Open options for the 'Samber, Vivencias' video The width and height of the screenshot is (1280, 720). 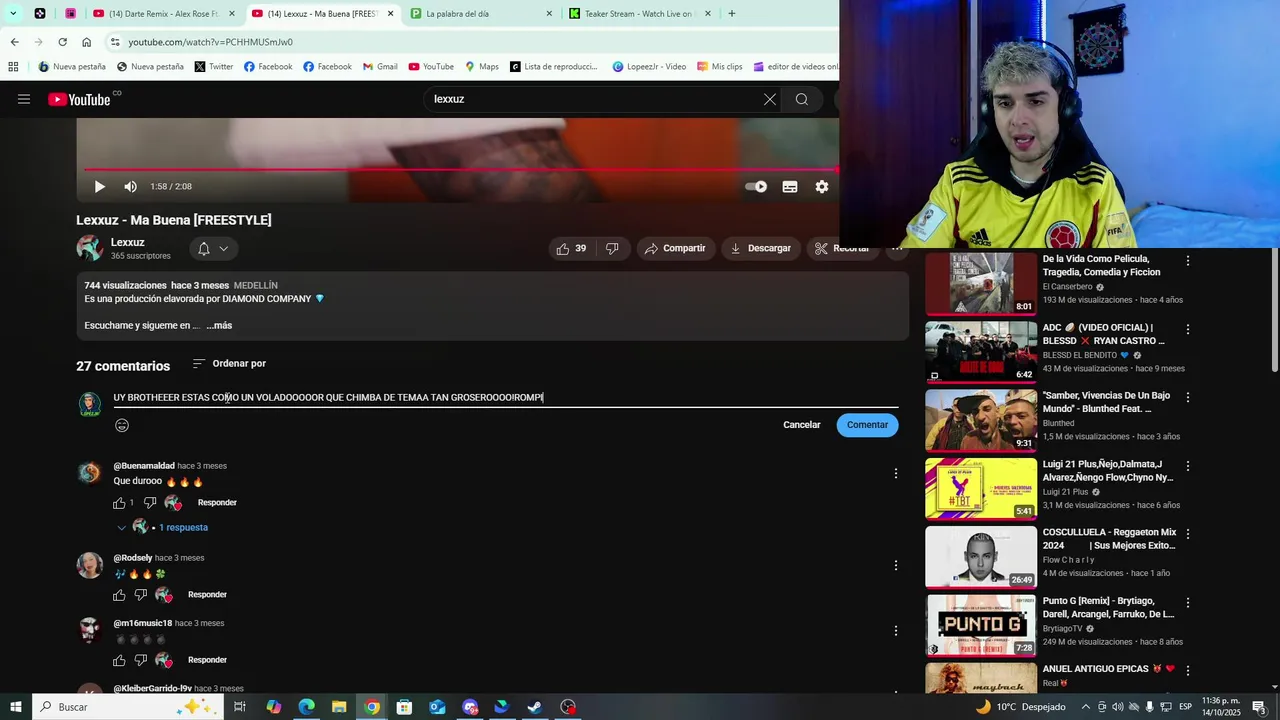[1188, 398]
